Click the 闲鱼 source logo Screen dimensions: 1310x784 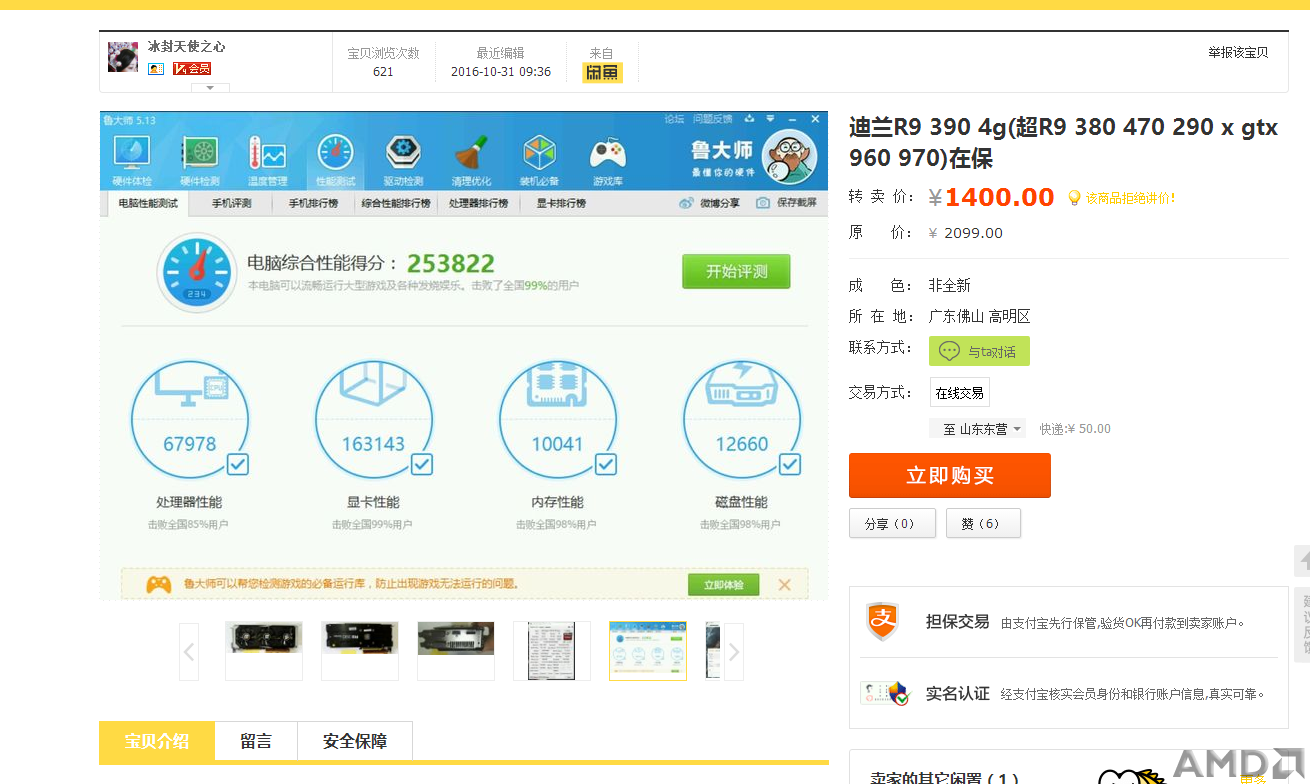[x=603, y=72]
